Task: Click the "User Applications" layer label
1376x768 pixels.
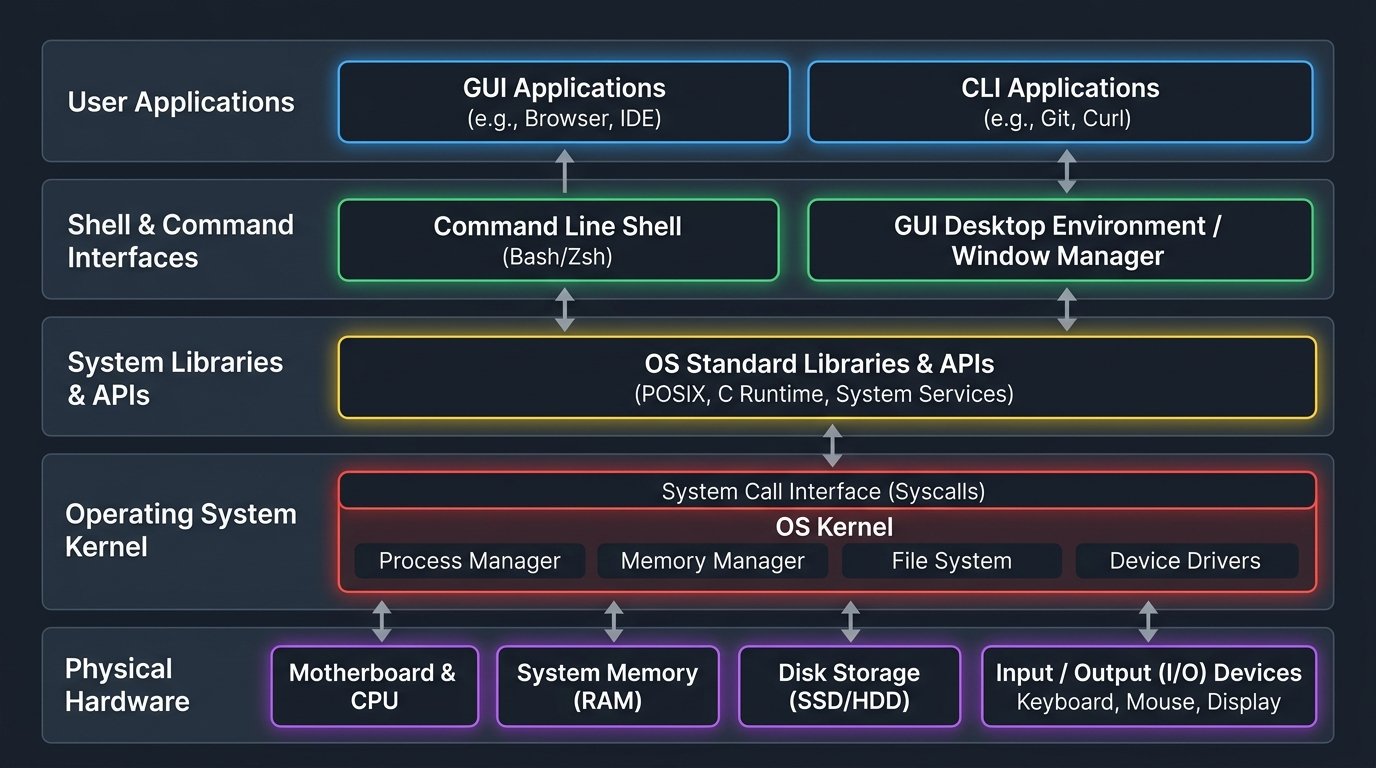Action: click(x=181, y=102)
